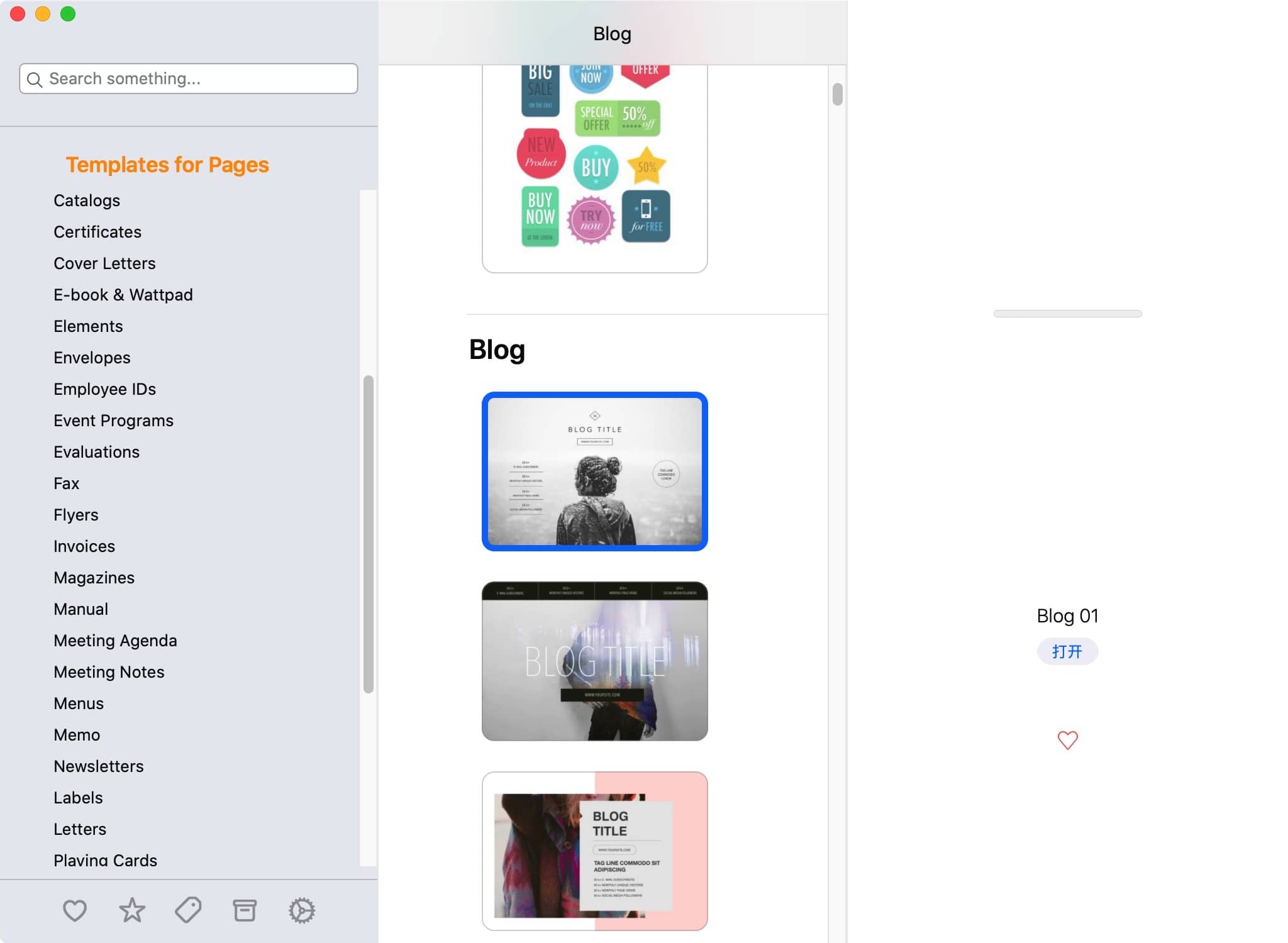
Task: Expand the Catalogs category in sidebar
Action: (86, 200)
